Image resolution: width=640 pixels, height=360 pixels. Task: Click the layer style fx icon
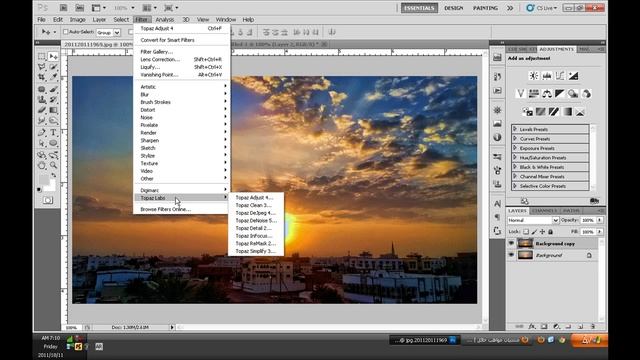pos(531,327)
